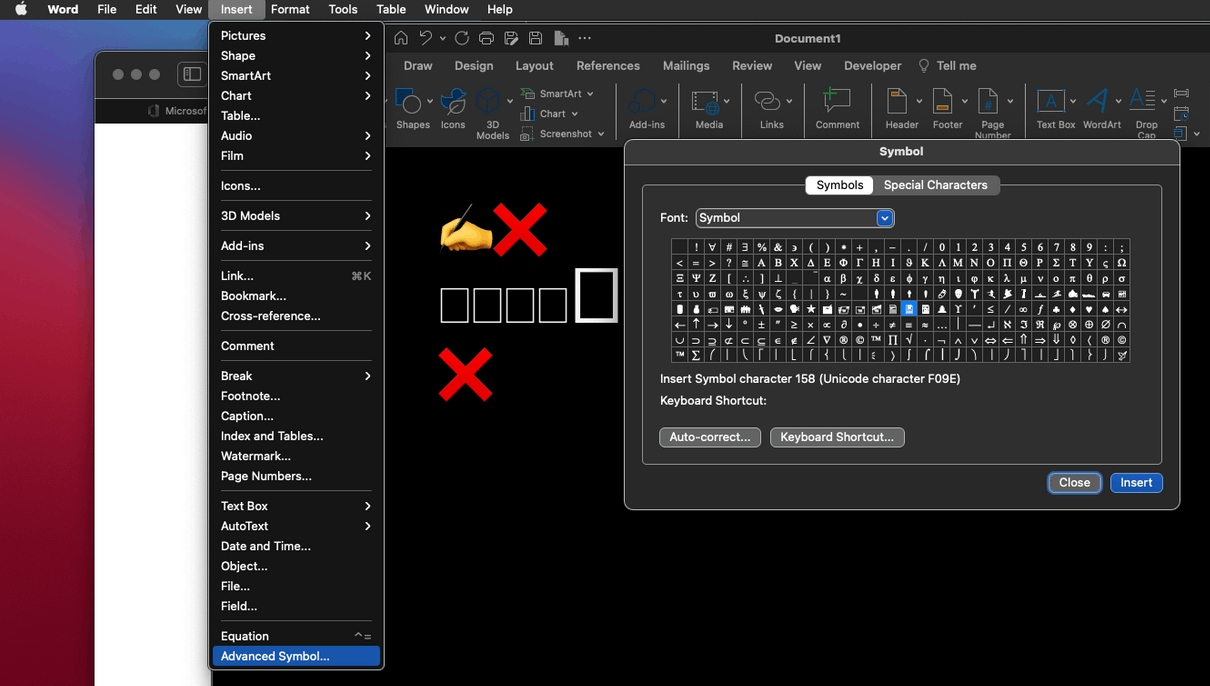Toggle the sidebar in the background window
Image resolution: width=1210 pixels, height=686 pixels.
(192, 74)
